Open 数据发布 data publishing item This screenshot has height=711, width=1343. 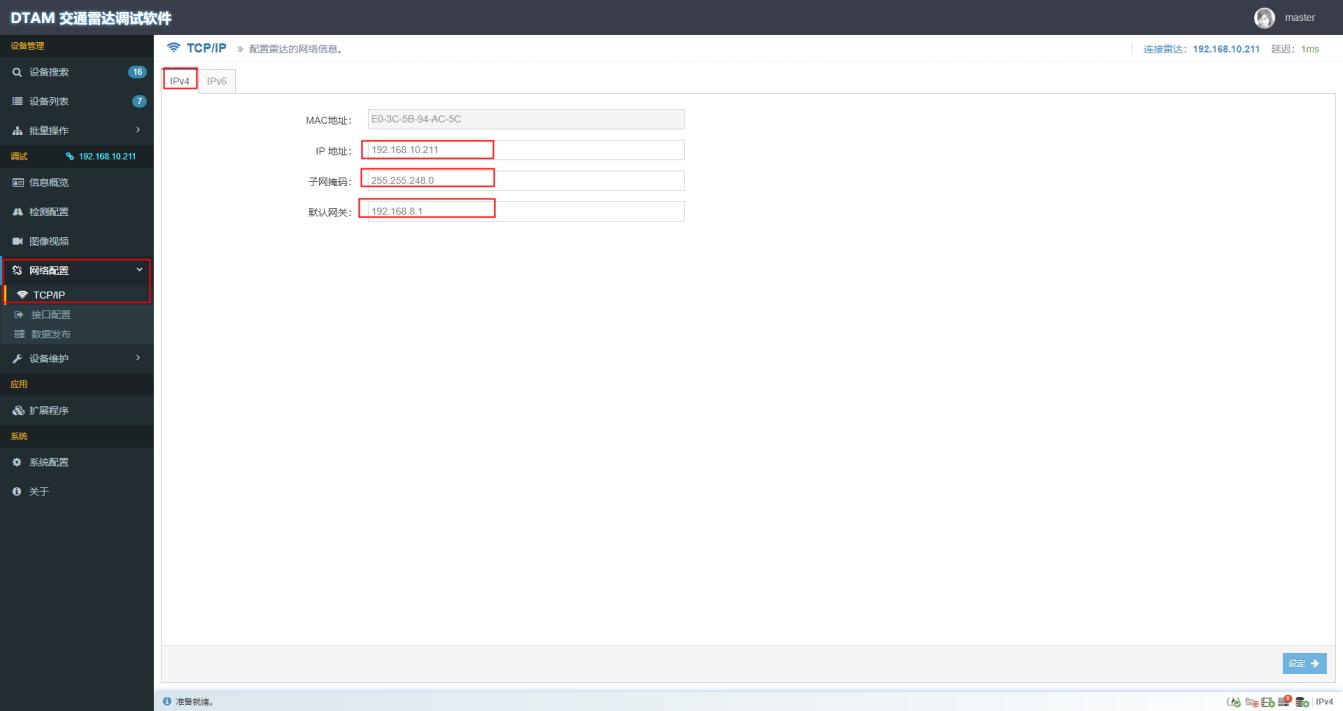(x=49, y=333)
